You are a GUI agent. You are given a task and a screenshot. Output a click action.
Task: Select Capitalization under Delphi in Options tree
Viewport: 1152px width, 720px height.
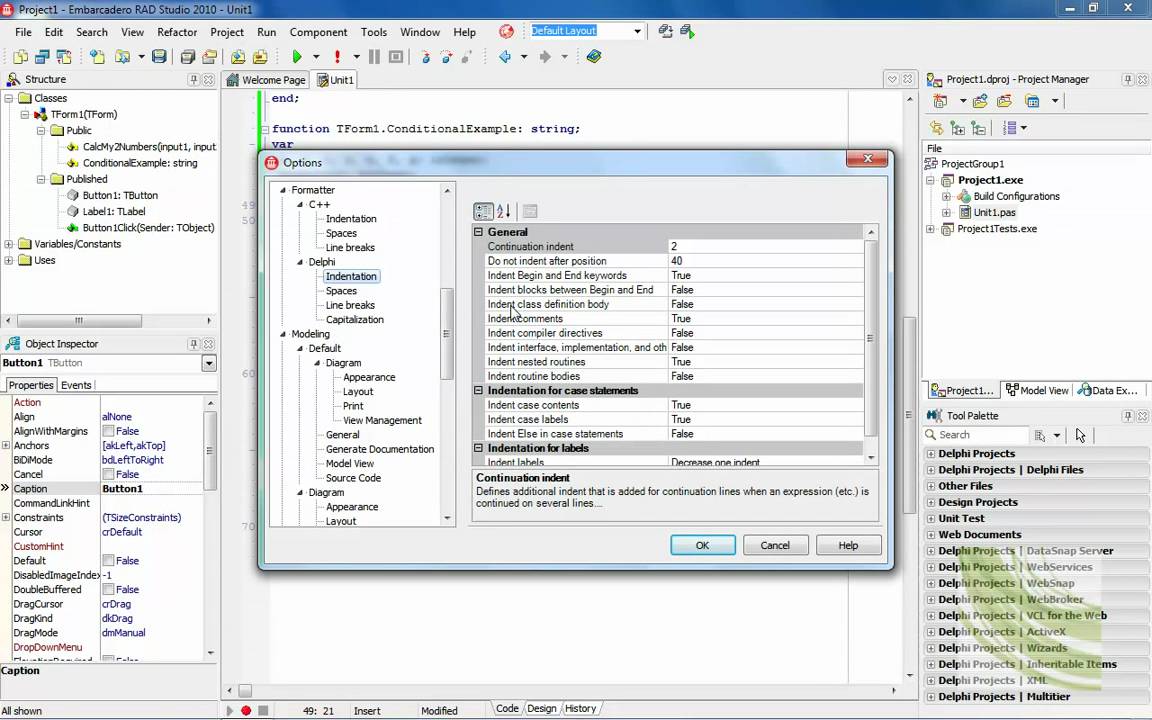[x=355, y=320]
